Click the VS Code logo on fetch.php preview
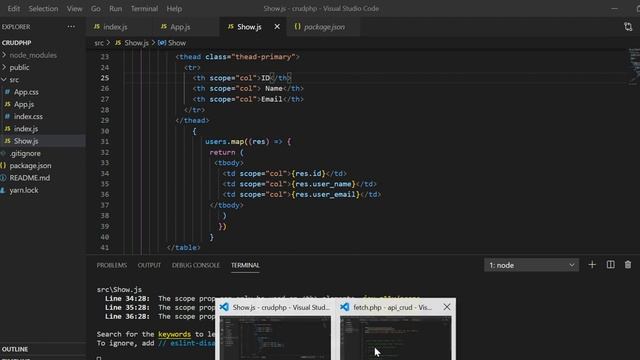Screen dimensions: 640x360 pos(345,307)
